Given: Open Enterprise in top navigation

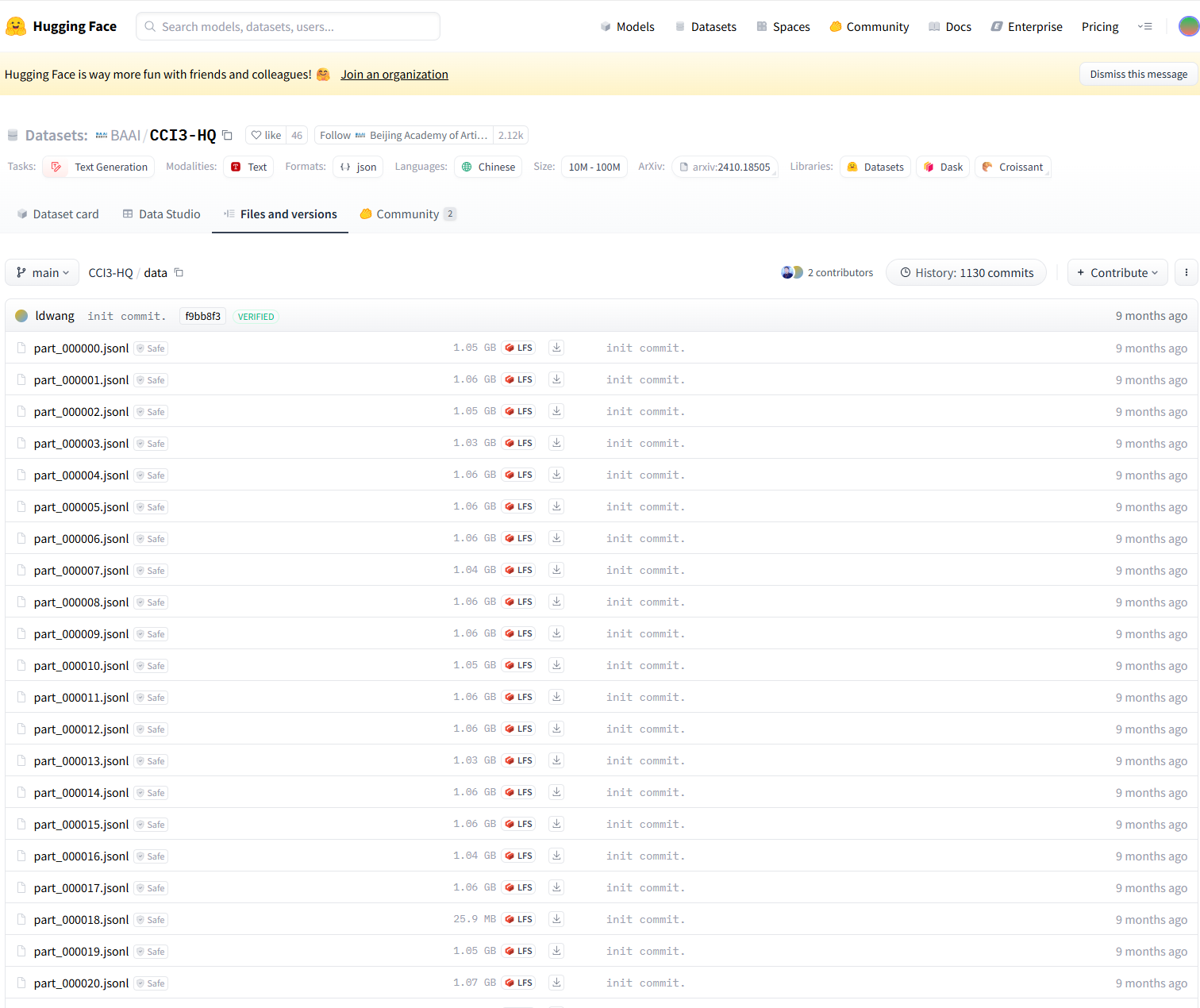Looking at the screenshot, I should [1026, 26].
